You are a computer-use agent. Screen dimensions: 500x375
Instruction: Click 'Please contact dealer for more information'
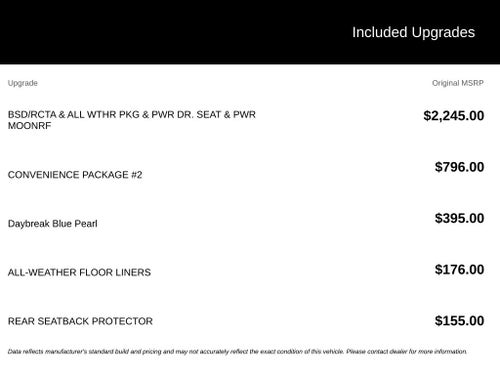[x=406, y=351]
